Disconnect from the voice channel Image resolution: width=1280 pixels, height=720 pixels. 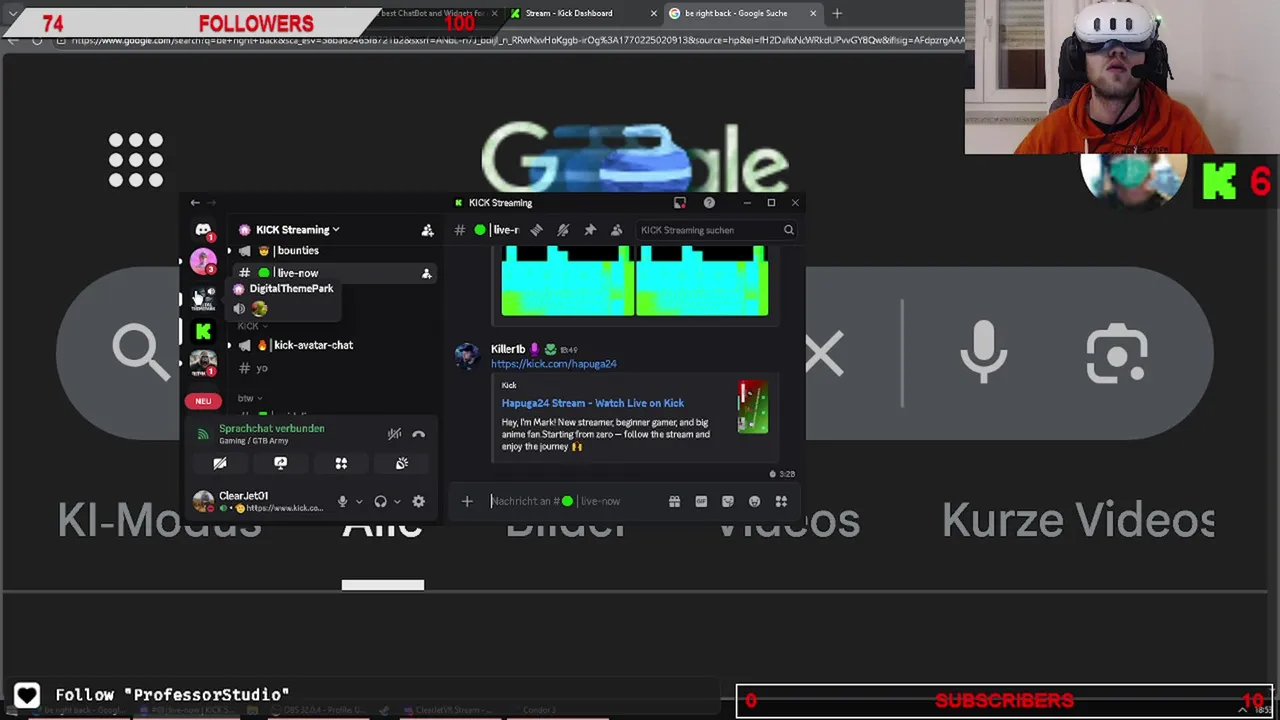coord(418,434)
